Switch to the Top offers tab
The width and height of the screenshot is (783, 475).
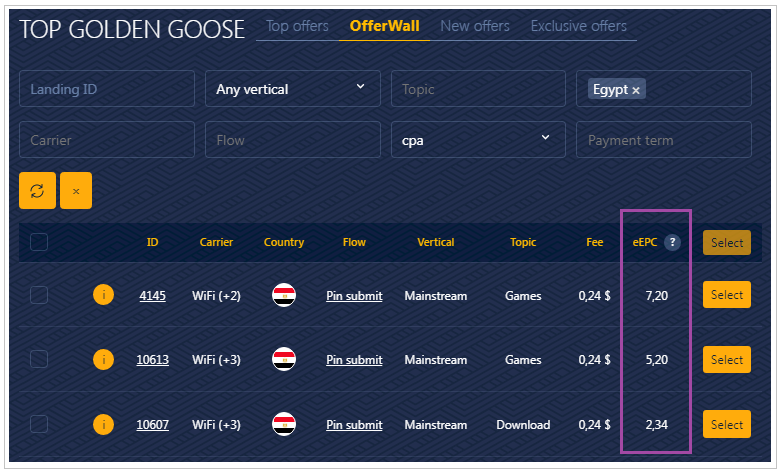[297, 26]
